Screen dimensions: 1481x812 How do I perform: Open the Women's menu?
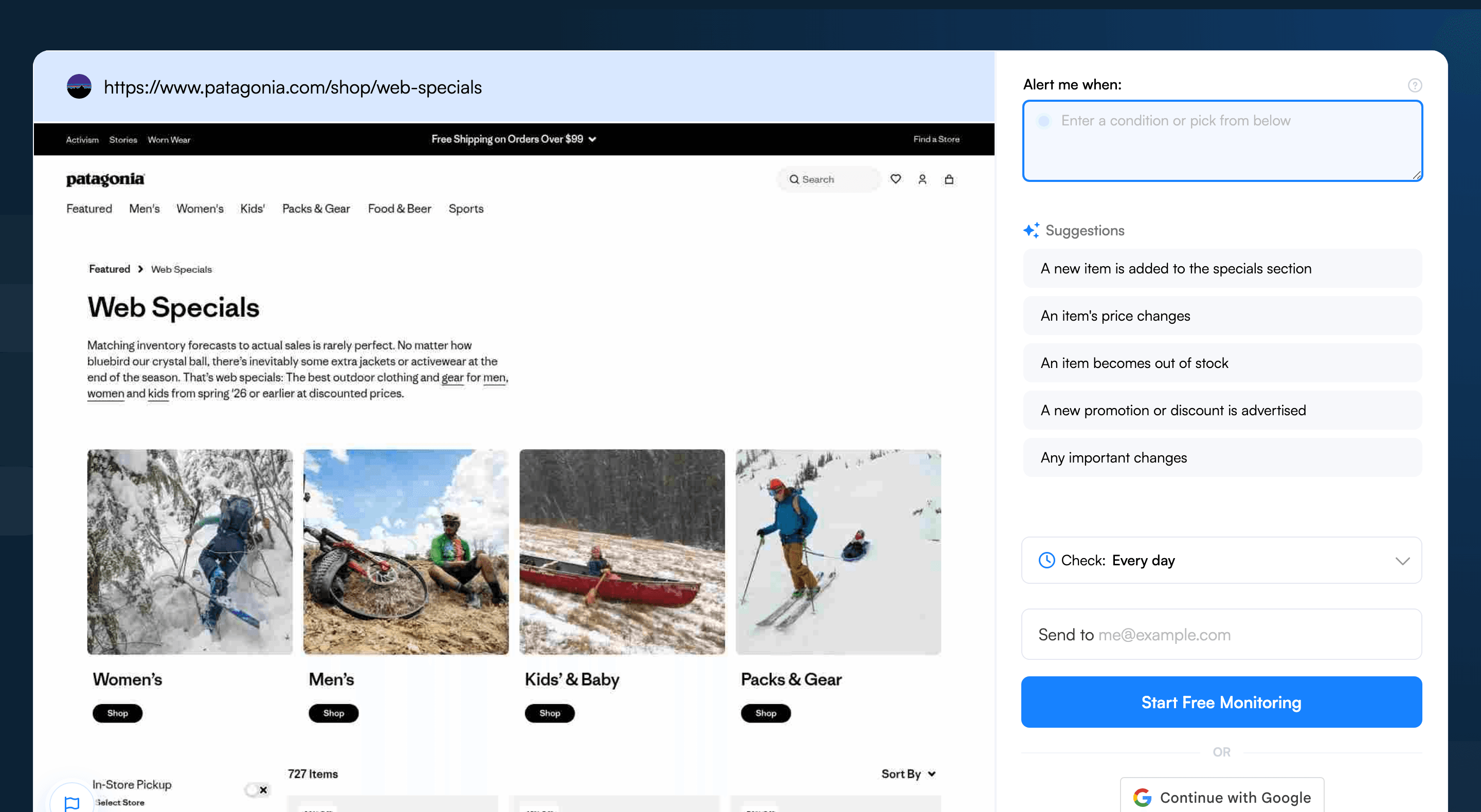200,209
